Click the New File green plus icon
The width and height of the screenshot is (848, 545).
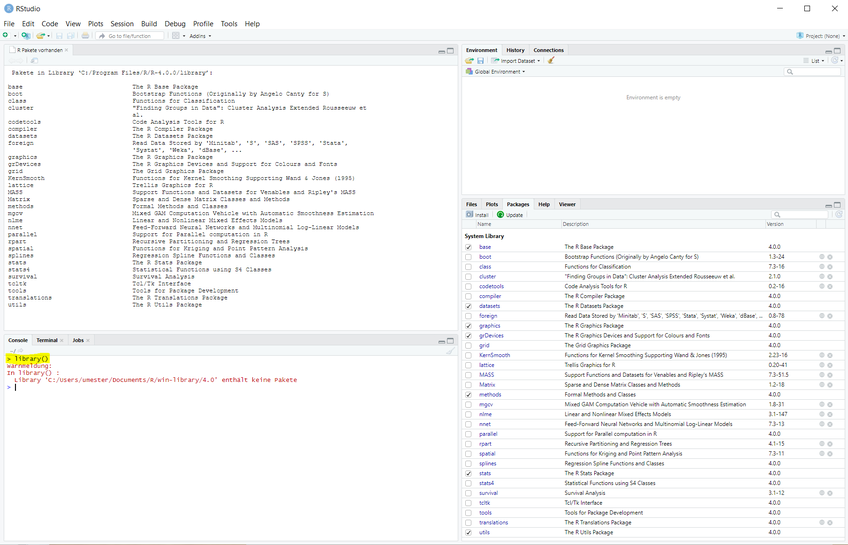point(5,35)
